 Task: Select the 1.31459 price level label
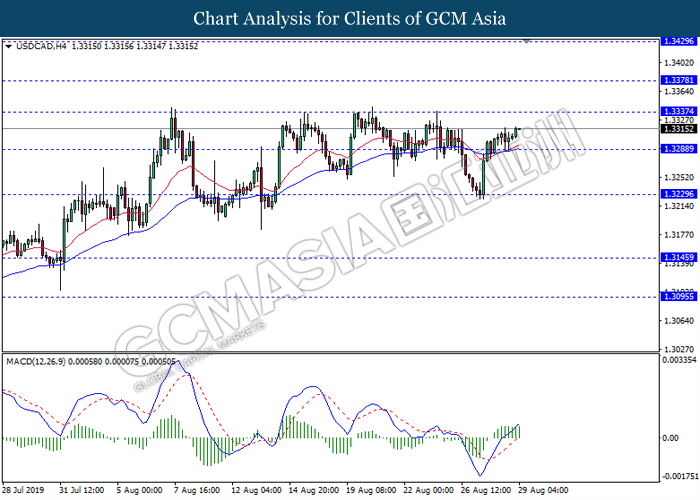coord(679,257)
